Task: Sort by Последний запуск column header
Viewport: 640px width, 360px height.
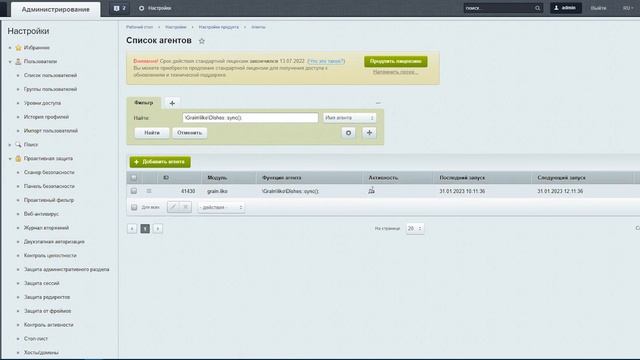Action: coord(462,178)
